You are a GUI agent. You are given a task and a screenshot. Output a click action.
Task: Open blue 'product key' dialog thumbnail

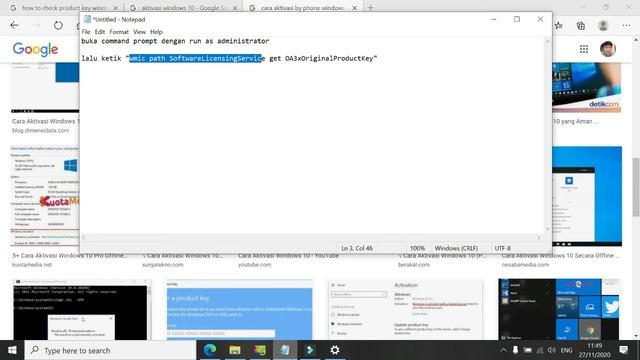tap(240, 309)
